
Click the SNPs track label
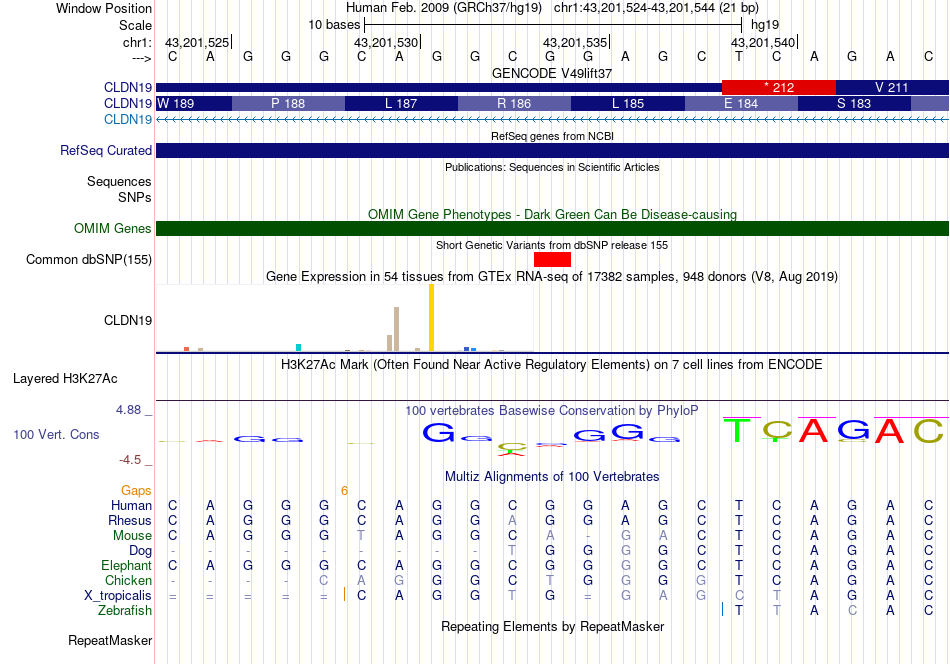click(x=135, y=198)
